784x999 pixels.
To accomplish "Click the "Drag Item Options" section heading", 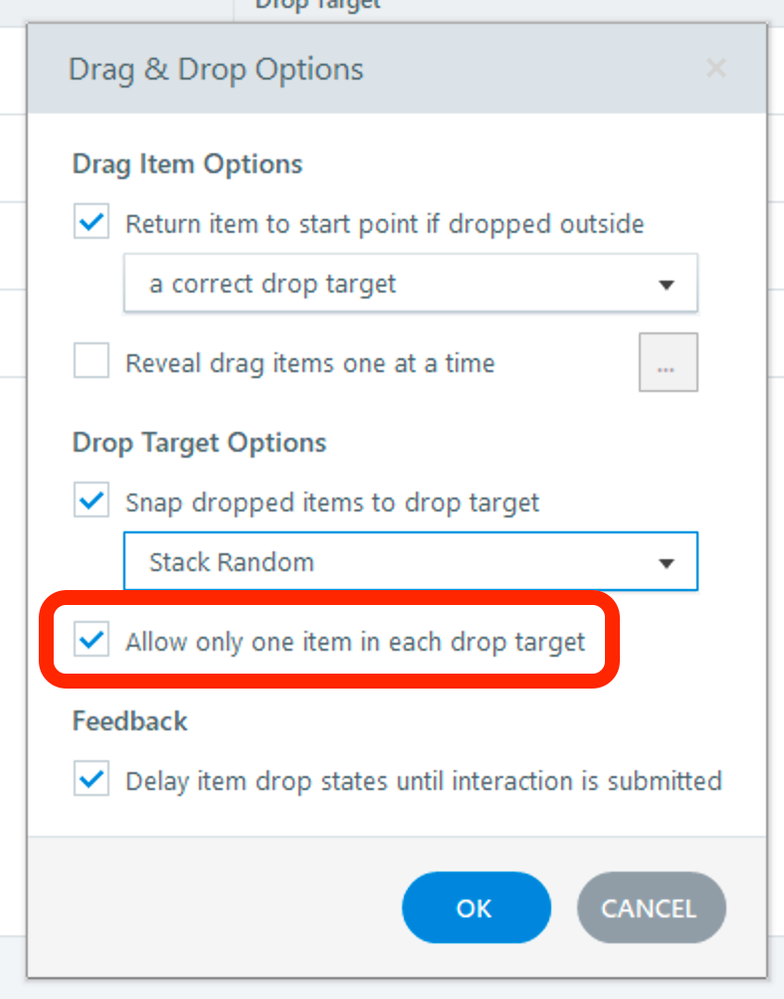I will [x=187, y=164].
